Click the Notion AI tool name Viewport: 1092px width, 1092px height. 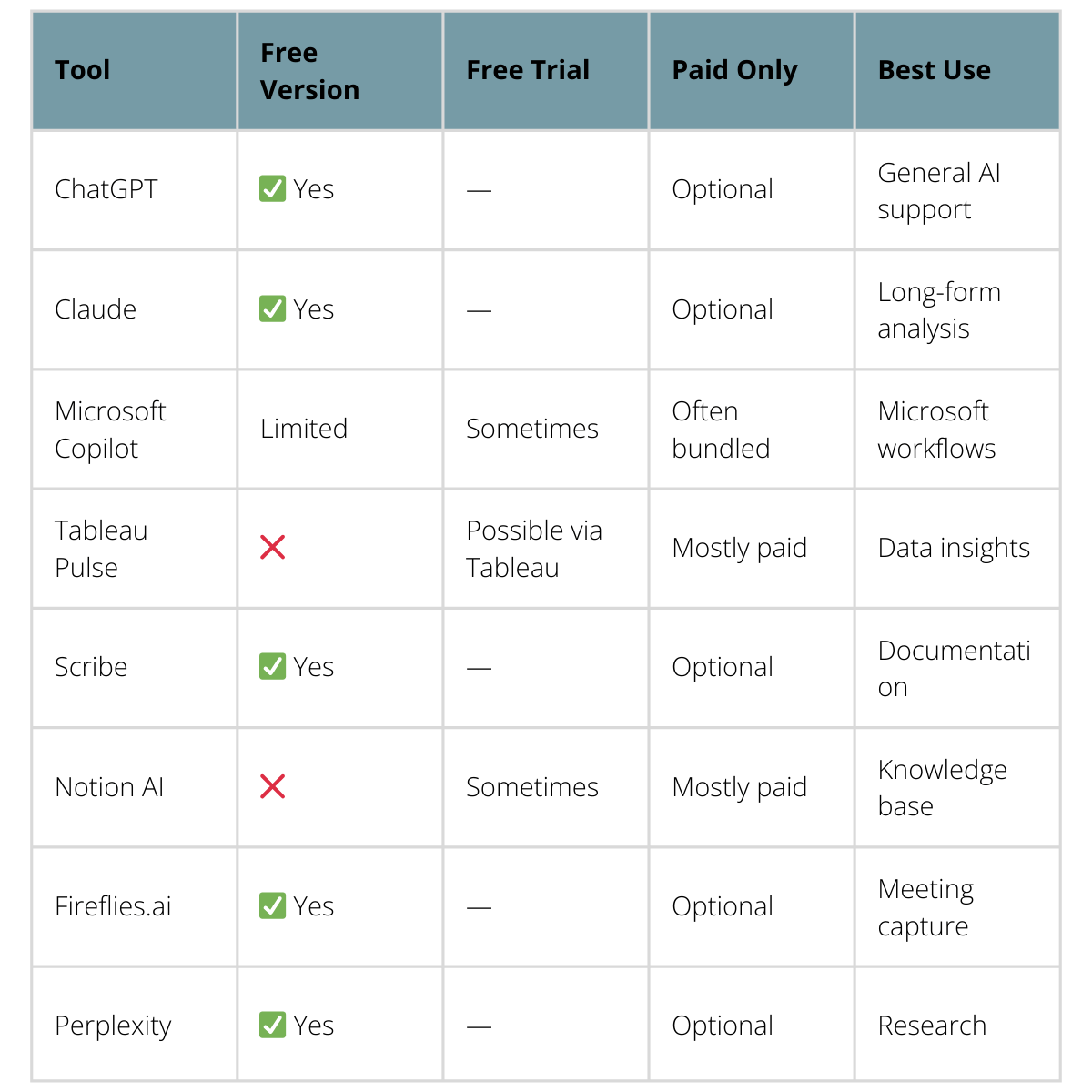tap(109, 787)
